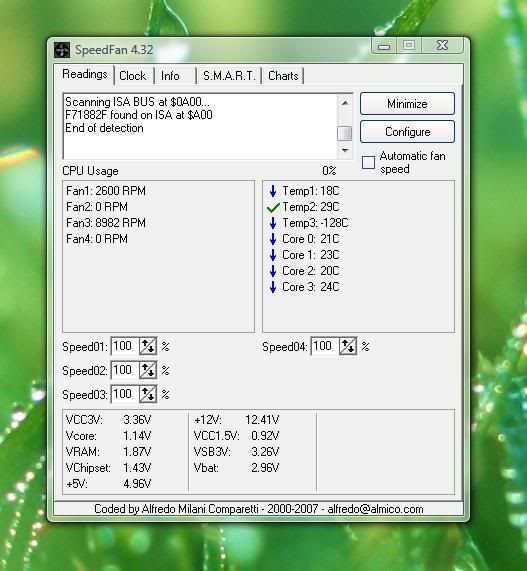The width and height of the screenshot is (527, 571).
Task: Click the Speed01 percentage input field
Action: pos(125,346)
